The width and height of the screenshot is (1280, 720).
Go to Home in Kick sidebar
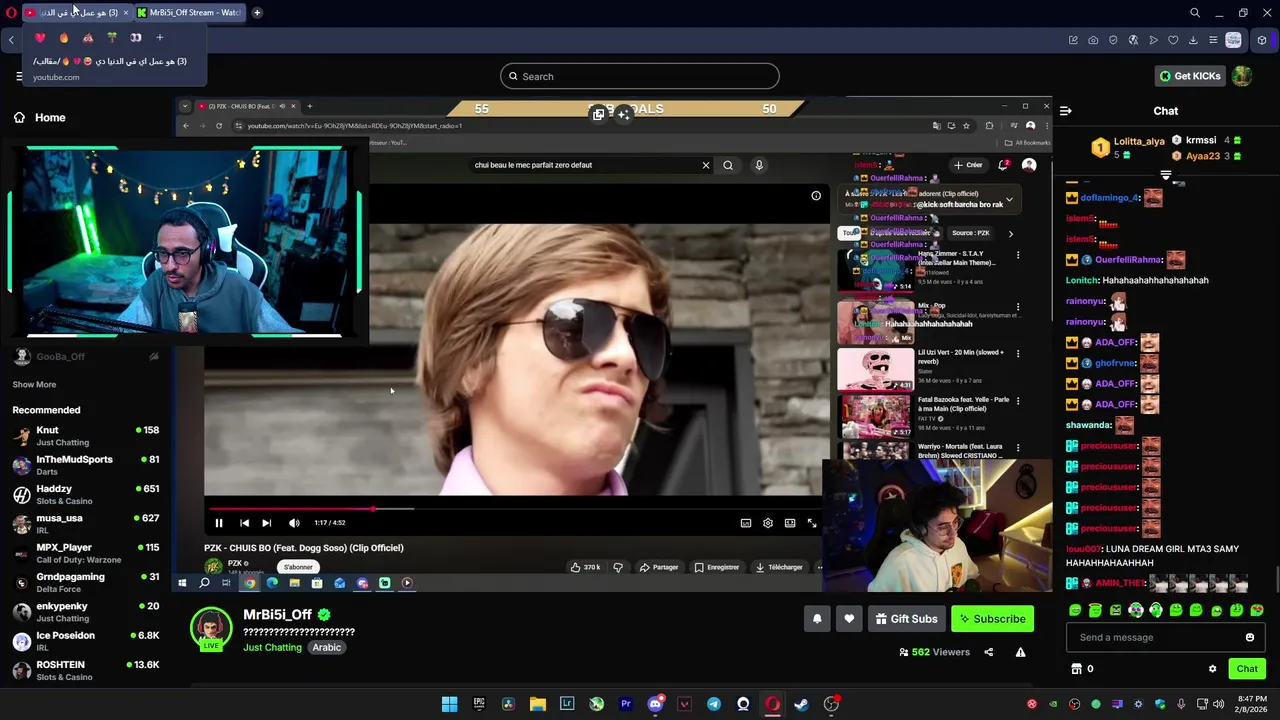pos(40,117)
